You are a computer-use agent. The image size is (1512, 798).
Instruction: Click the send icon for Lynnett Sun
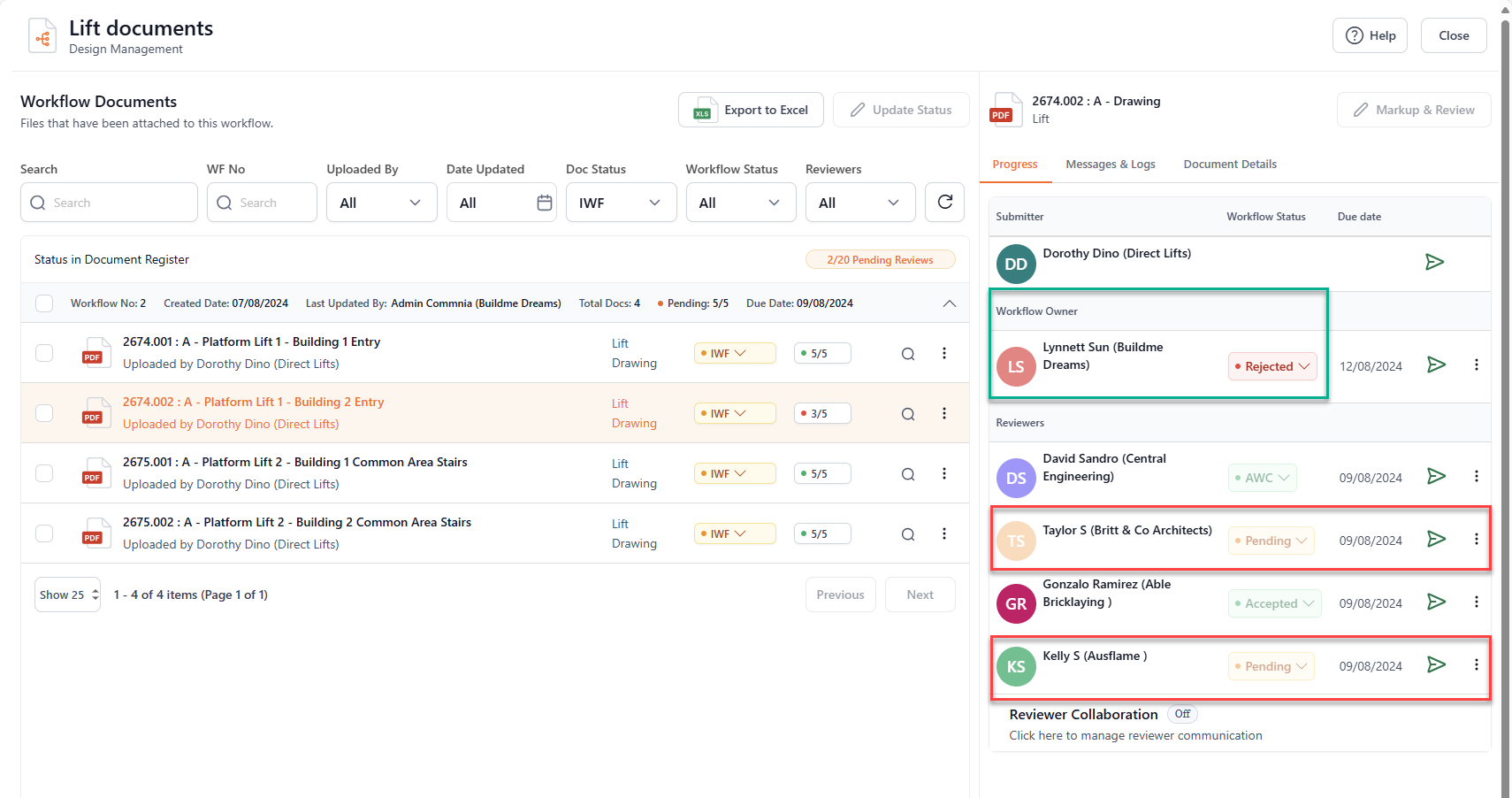1436,364
